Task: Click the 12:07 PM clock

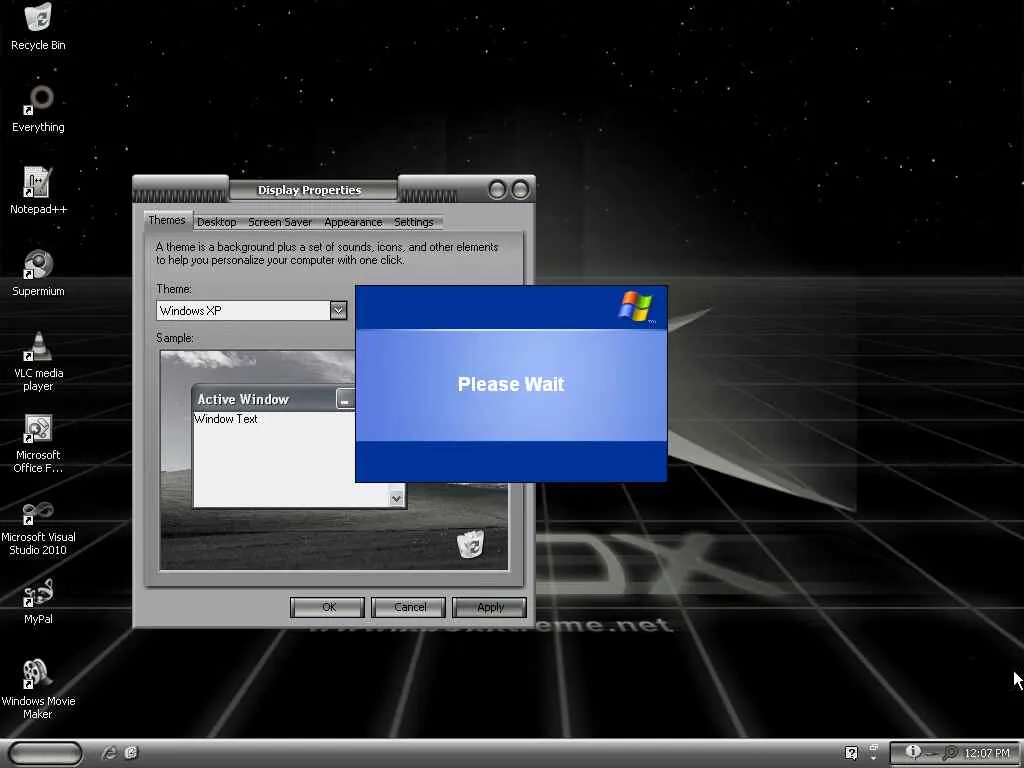Action: click(x=987, y=753)
